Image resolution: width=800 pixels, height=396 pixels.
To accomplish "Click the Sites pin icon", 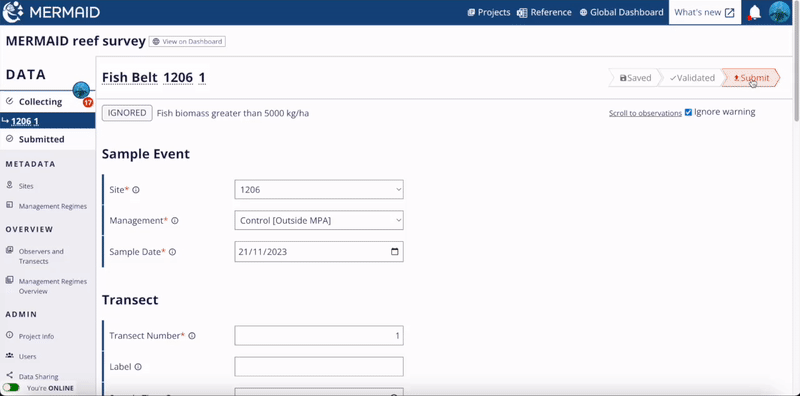I will click(9, 185).
